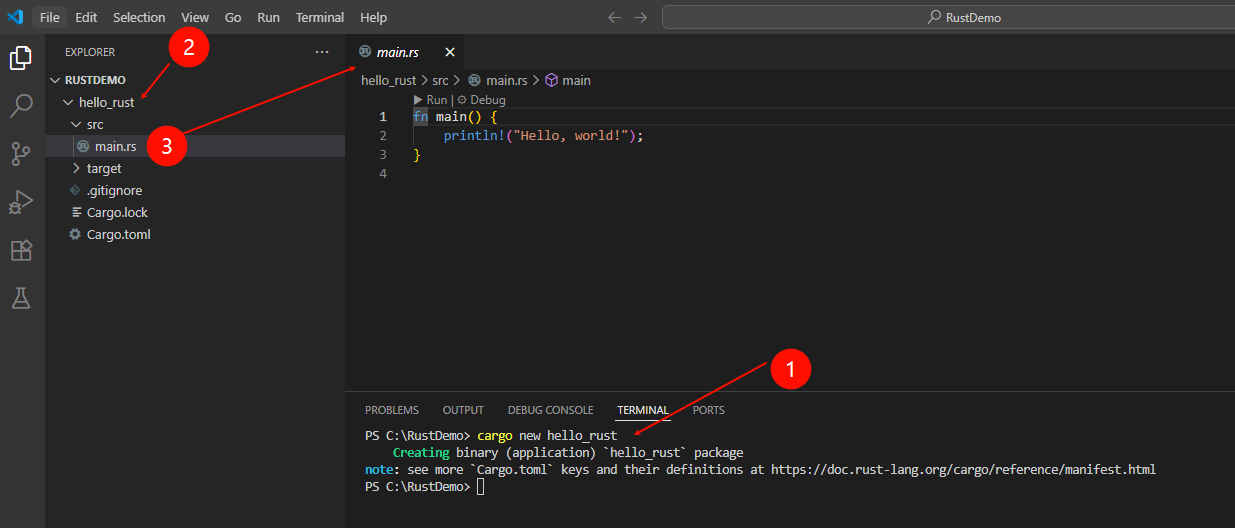Viewport: 1235px width, 528px height.
Task: Open the View menu
Action: pyautogui.click(x=195, y=17)
